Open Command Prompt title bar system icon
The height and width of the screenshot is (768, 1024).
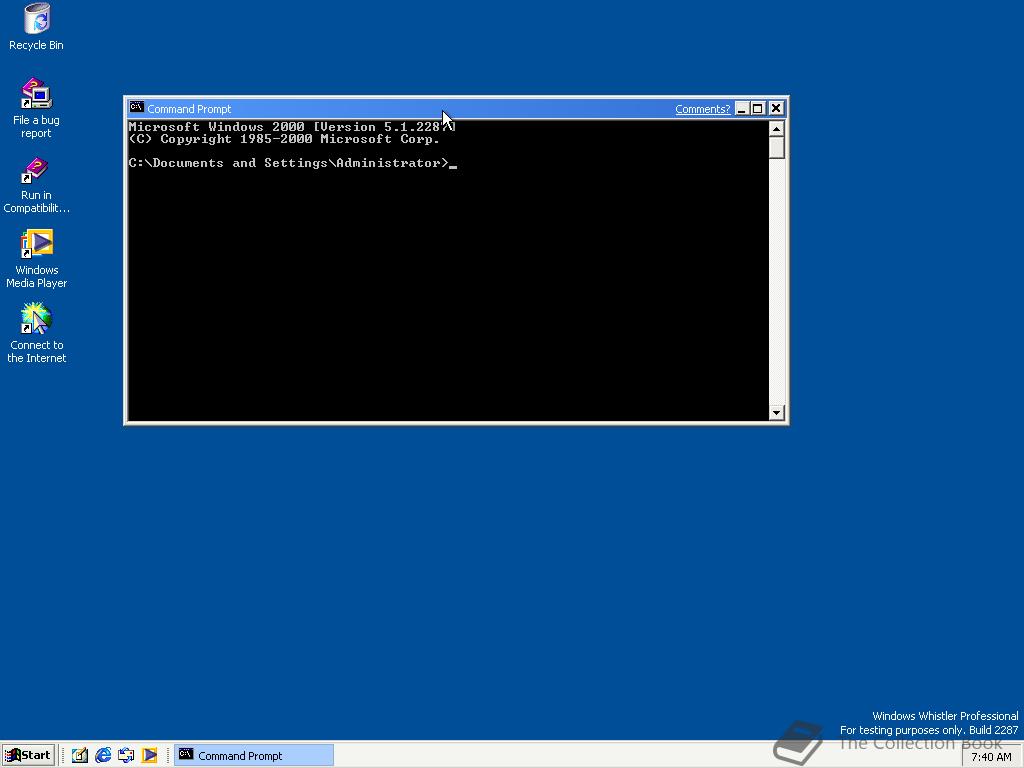coord(136,108)
